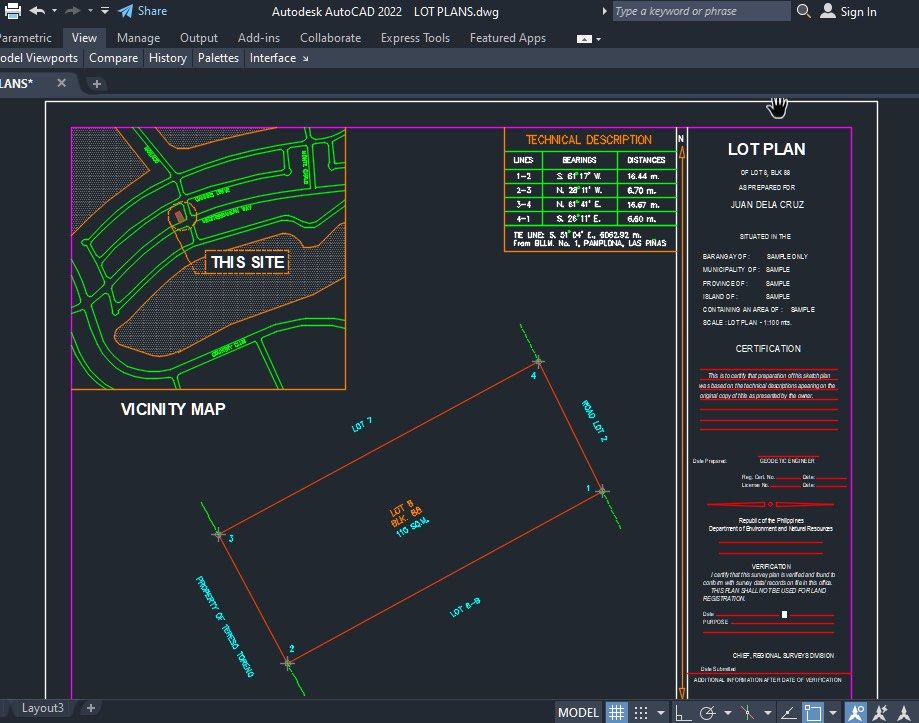919x723 pixels.
Task: Click the new drawing plus tab
Action: [x=97, y=84]
